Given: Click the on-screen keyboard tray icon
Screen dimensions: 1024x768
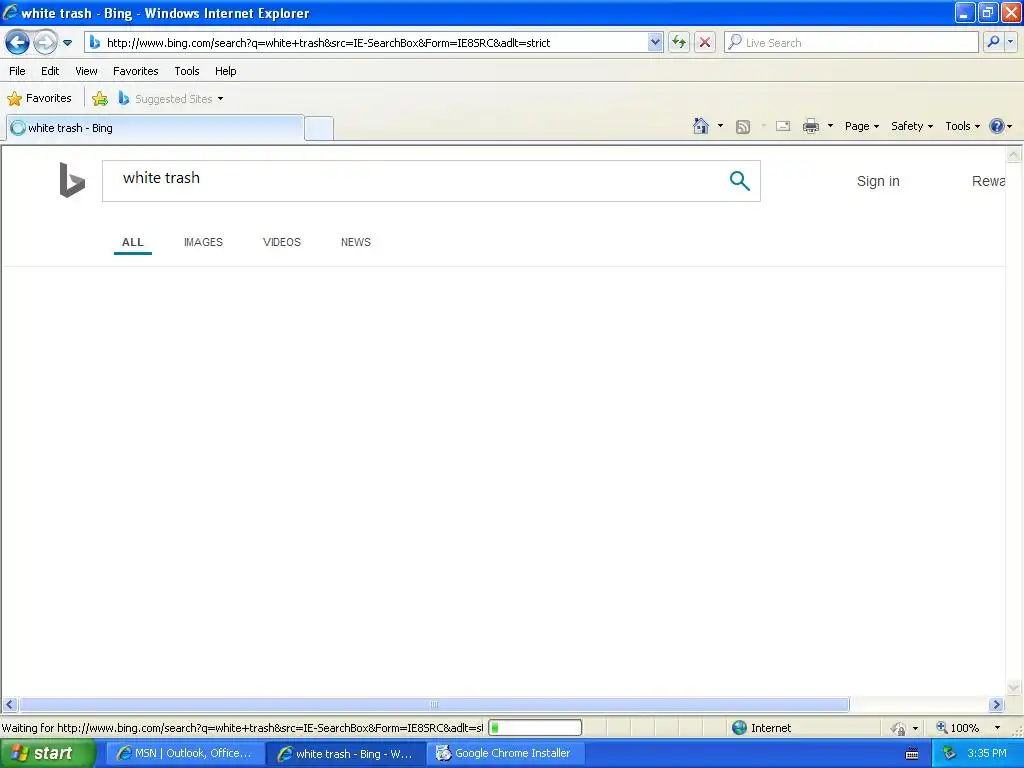Looking at the screenshot, I should click(x=912, y=754).
